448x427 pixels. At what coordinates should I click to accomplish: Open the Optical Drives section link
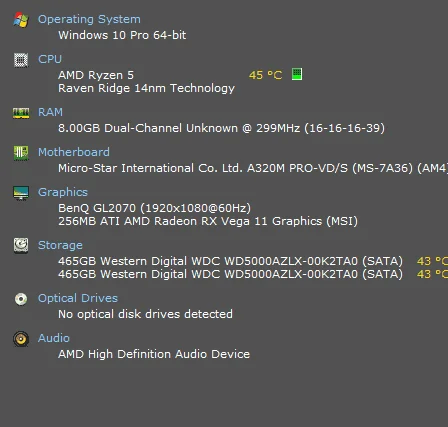78,298
